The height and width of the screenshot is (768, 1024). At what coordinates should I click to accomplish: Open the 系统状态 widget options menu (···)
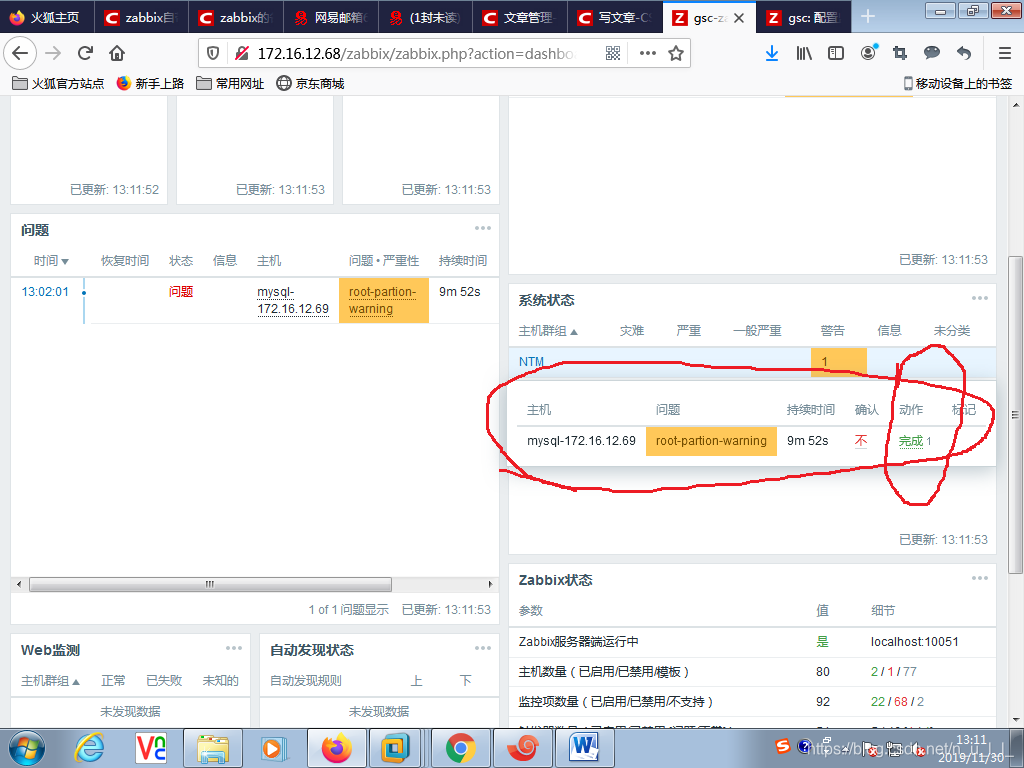pos(979,297)
